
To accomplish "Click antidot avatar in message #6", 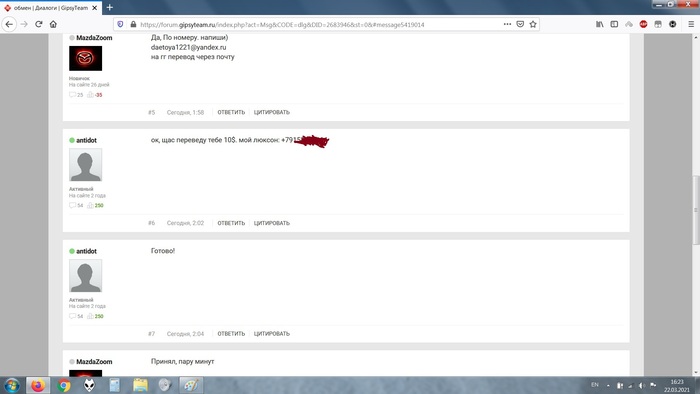I will coord(85,165).
